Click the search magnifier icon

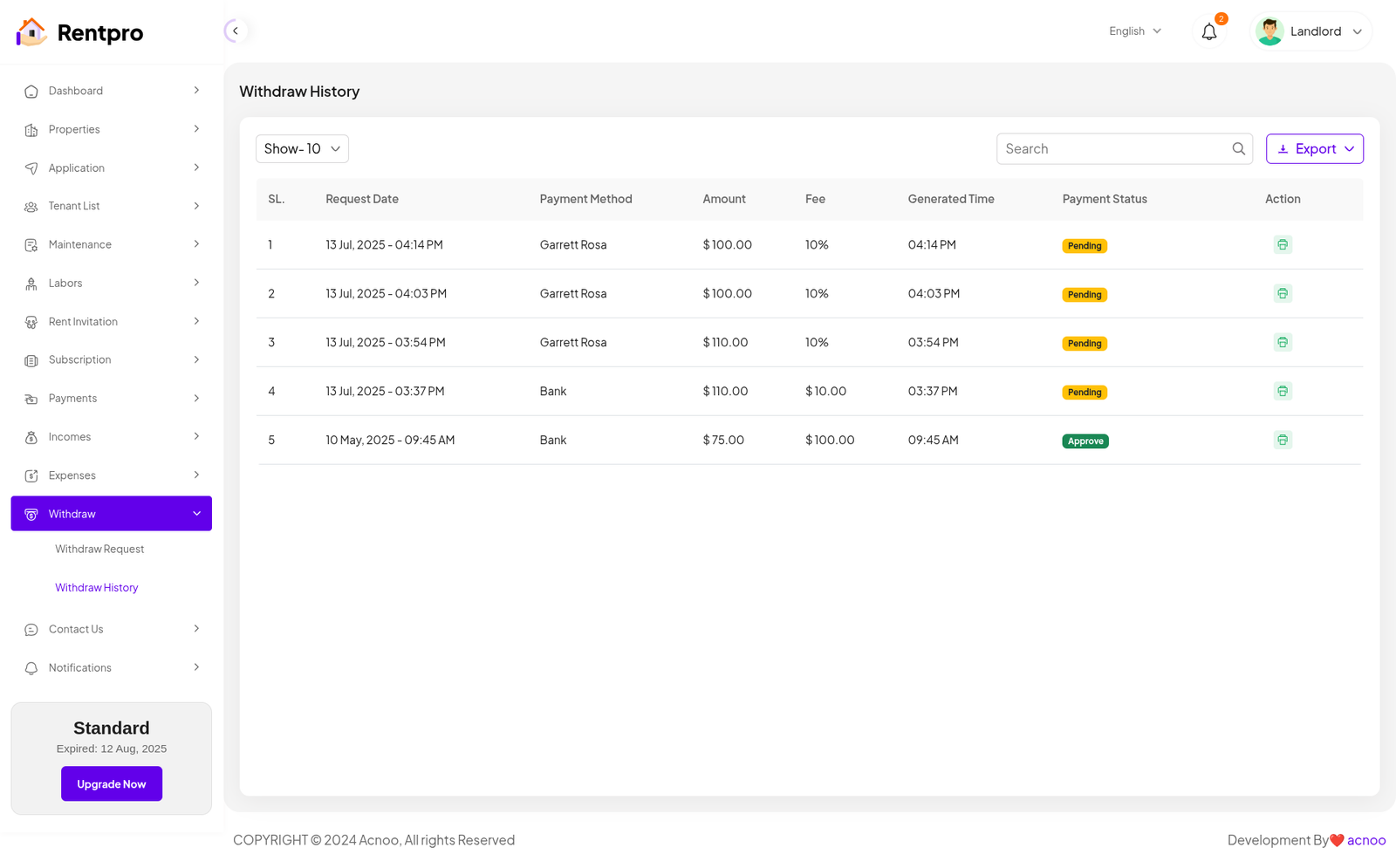[1238, 149]
